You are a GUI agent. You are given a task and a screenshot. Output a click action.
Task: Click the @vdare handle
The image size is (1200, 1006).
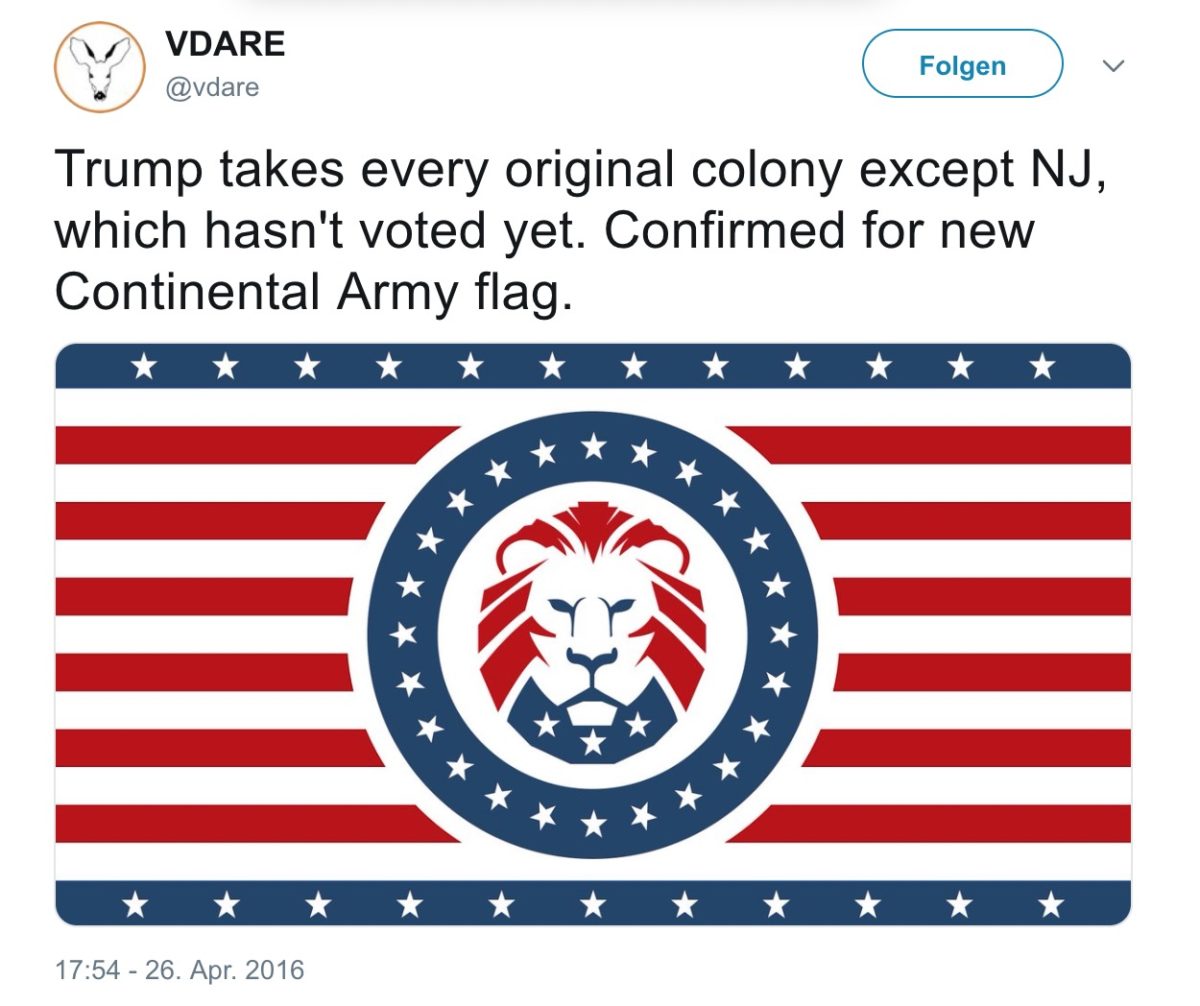tap(210, 87)
